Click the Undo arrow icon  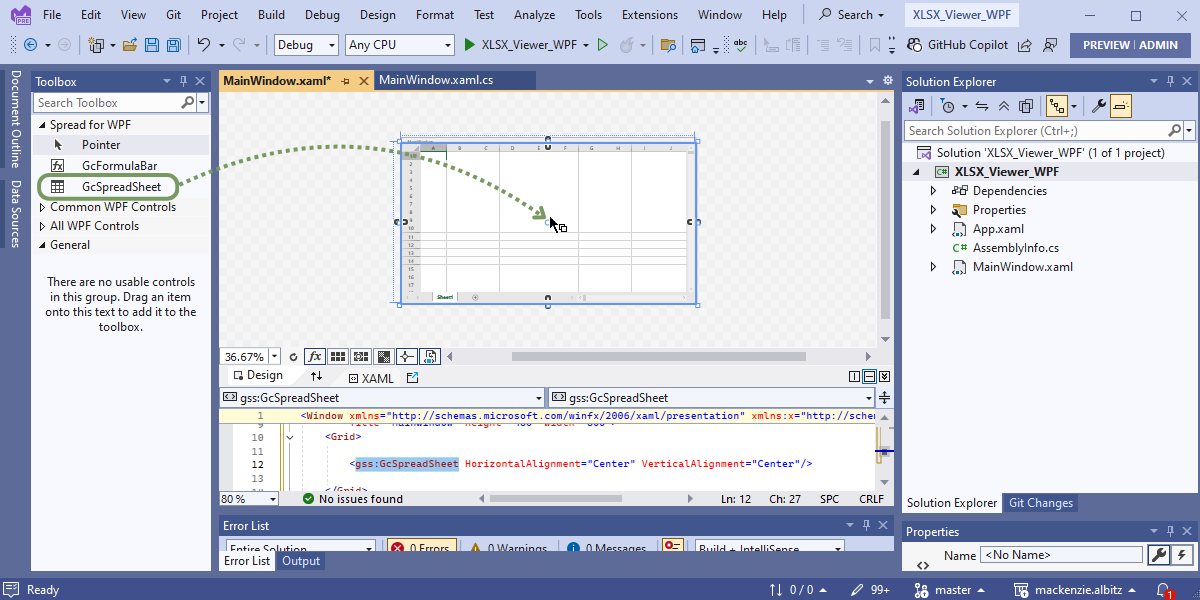tap(204, 45)
